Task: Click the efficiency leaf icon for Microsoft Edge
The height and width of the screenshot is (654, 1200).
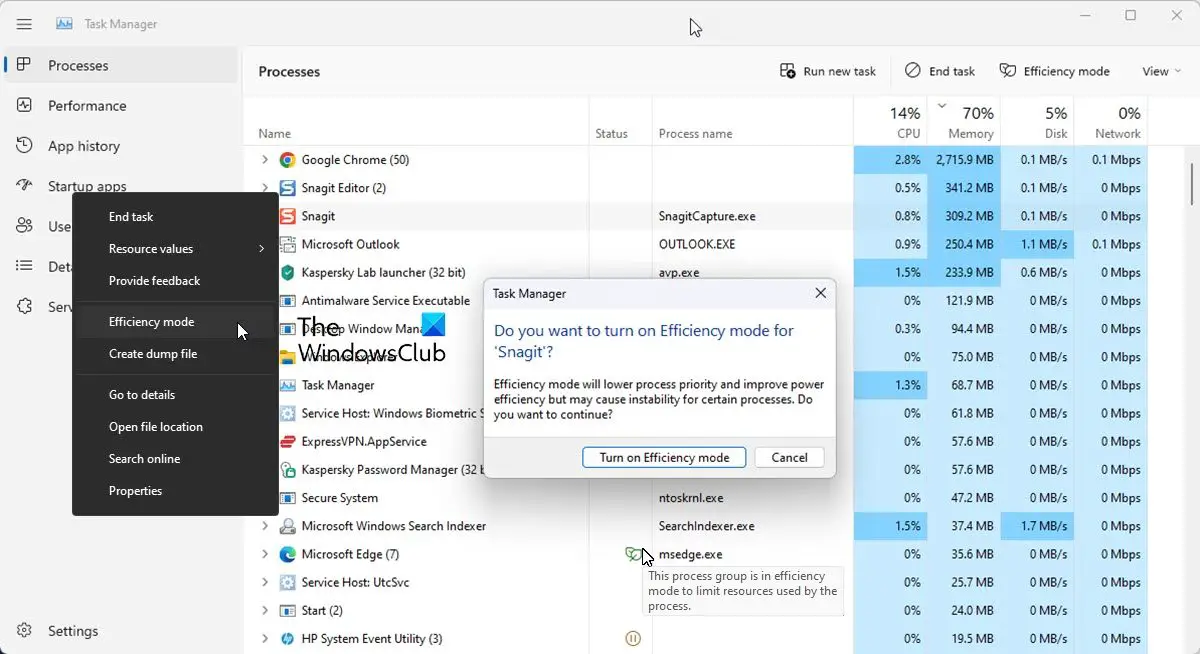Action: pos(631,554)
